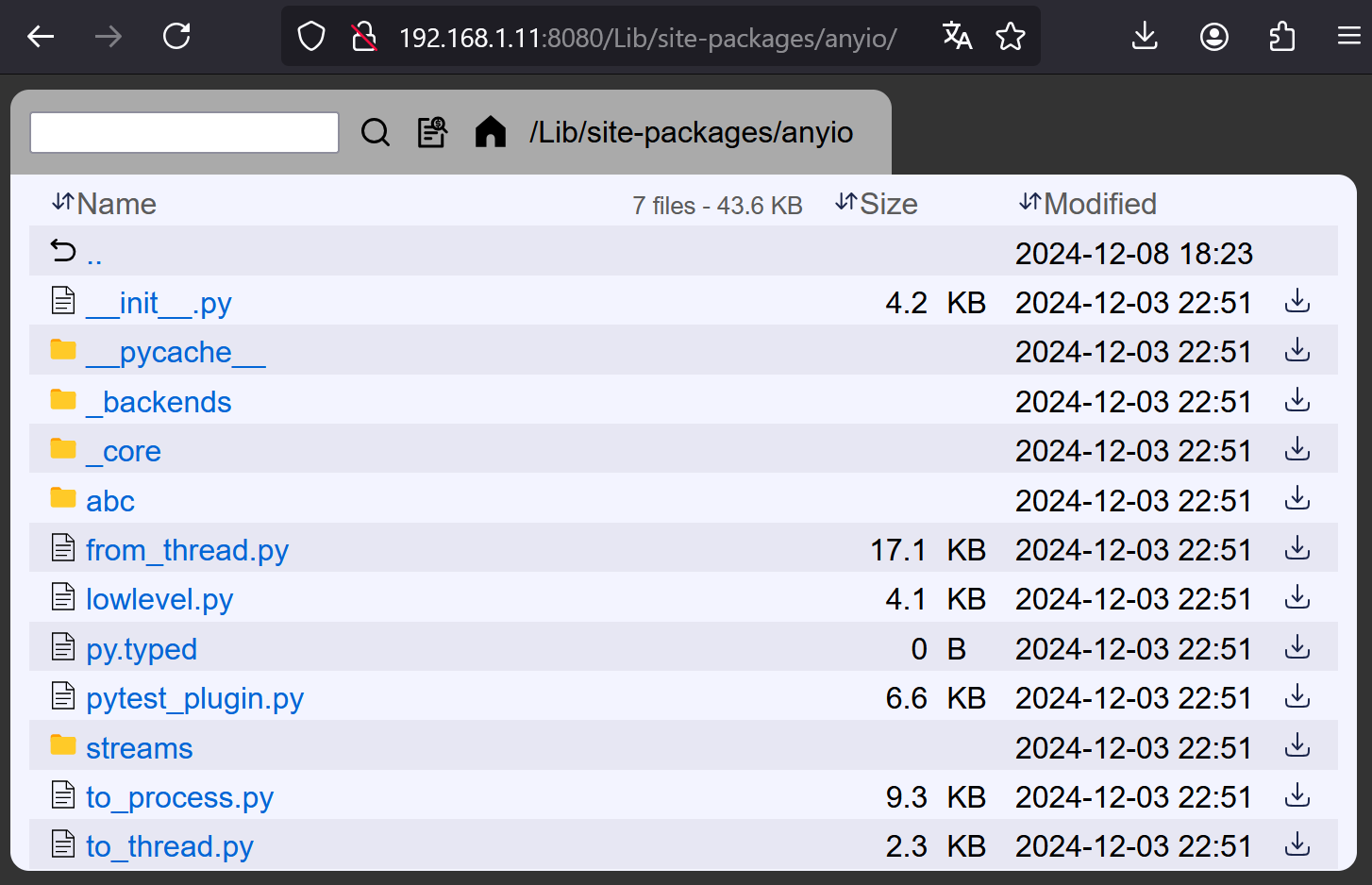Open the browser downloads panel
The width and height of the screenshot is (1372, 885).
1145,37
